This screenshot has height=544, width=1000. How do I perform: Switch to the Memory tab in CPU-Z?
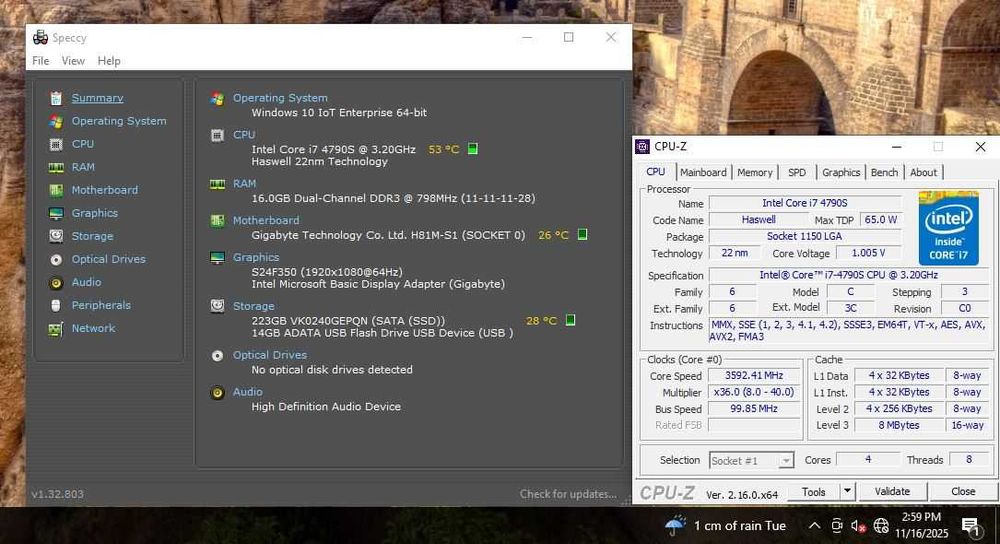(x=754, y=172)
